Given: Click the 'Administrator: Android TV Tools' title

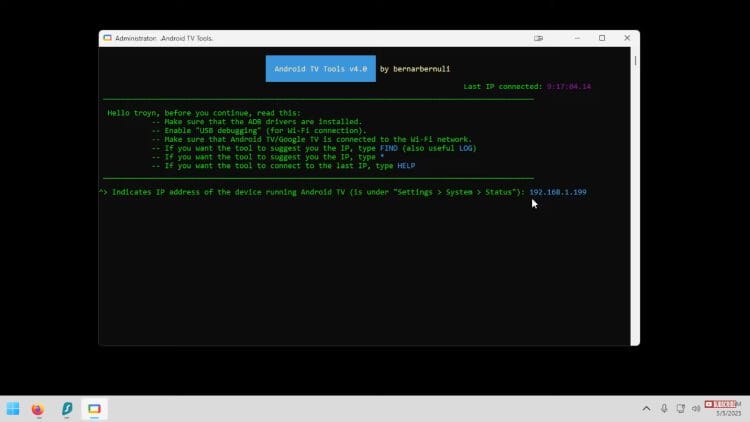Looking at the screenshot, I should coord(164,38).
